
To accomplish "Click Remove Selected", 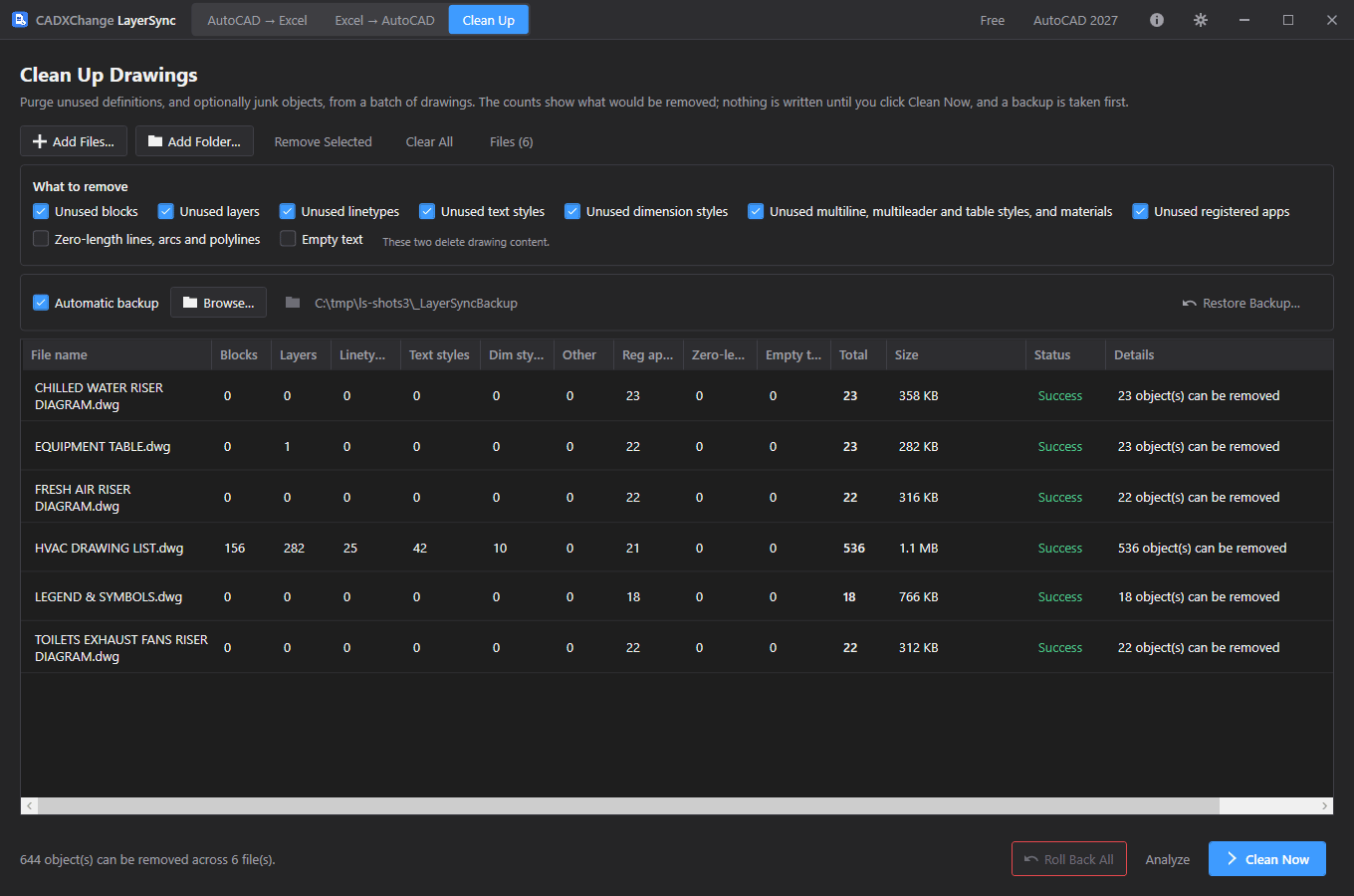I will click(324, 141).
